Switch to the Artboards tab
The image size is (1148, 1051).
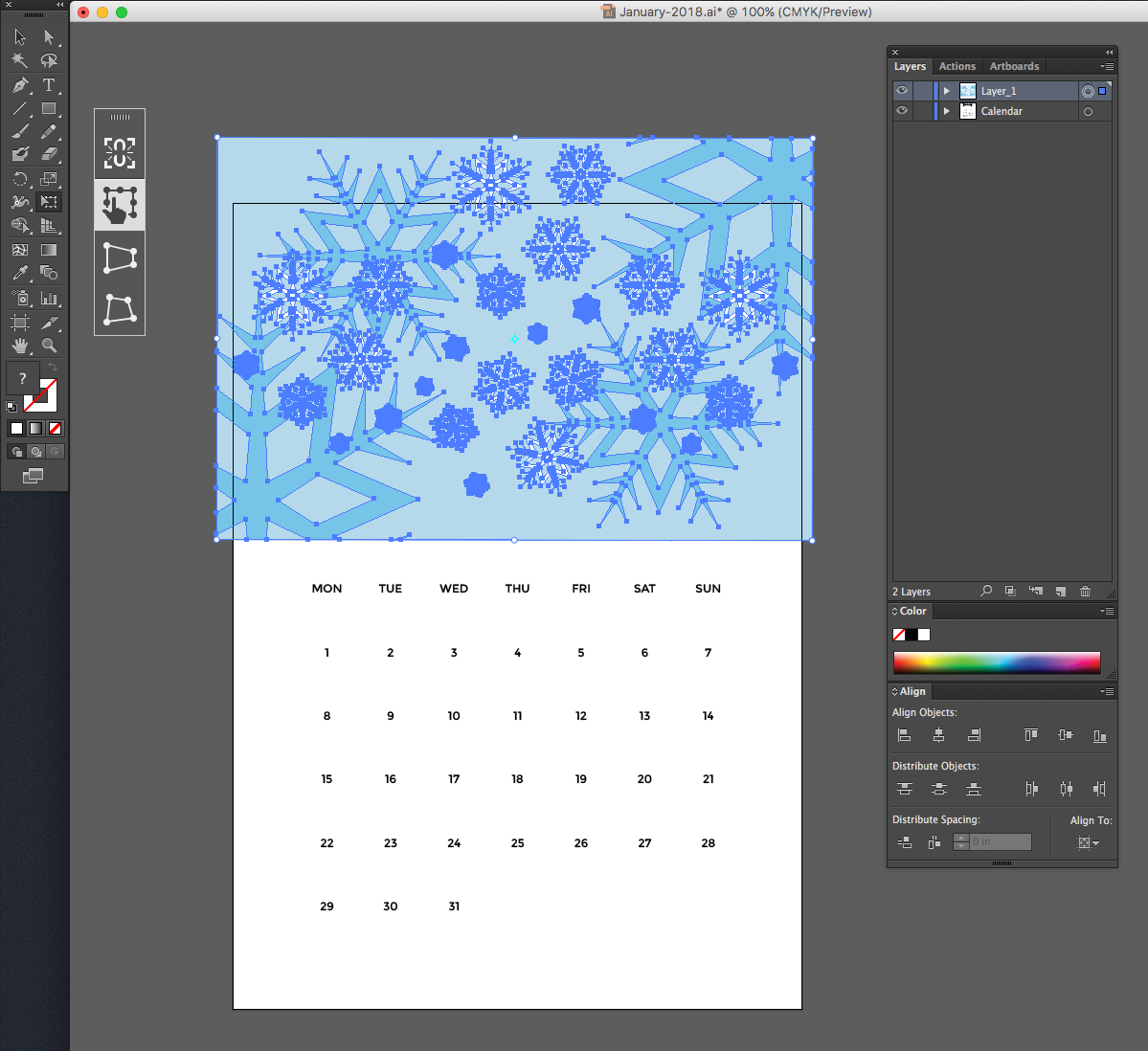tap(1014, 66)
